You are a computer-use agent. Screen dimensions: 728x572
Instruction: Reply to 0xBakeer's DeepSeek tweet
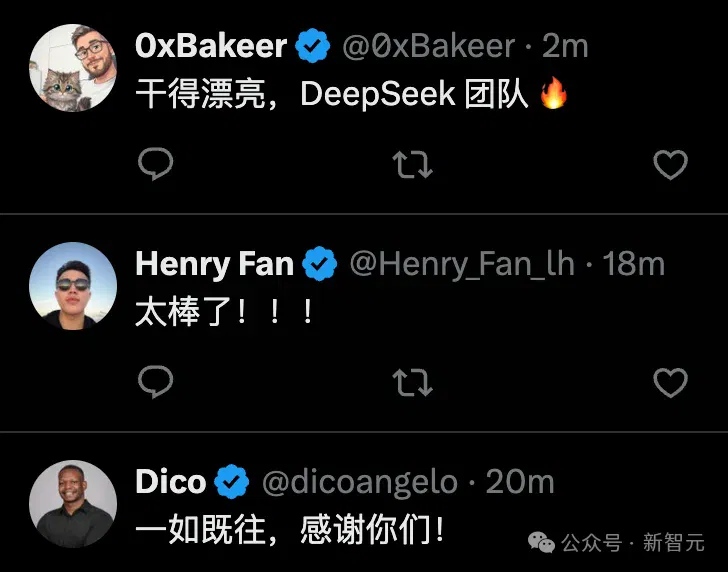156,163
